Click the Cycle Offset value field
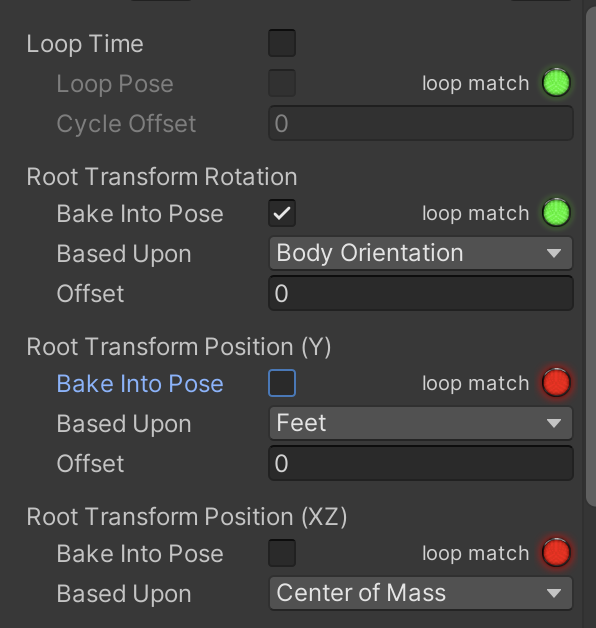The width and height of the screenshot is (596, 628). coord(421,123)
